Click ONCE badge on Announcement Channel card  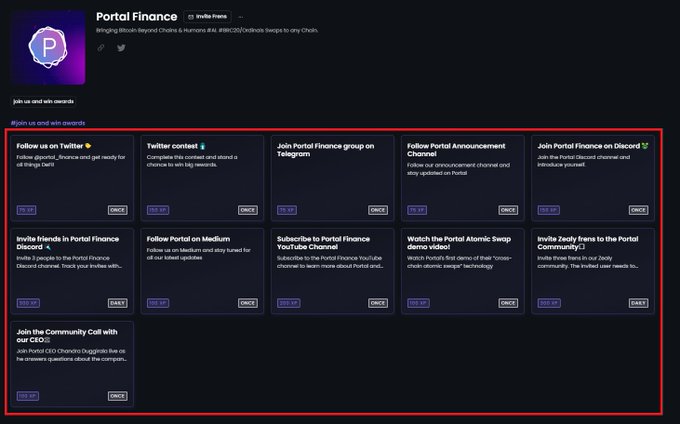click(508, 210)
